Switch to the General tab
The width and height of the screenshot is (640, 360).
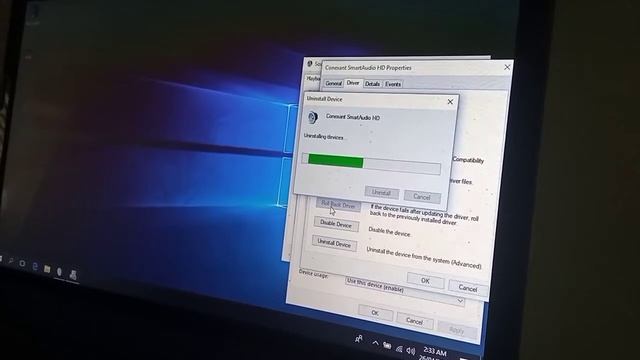(x=333, y=83)
